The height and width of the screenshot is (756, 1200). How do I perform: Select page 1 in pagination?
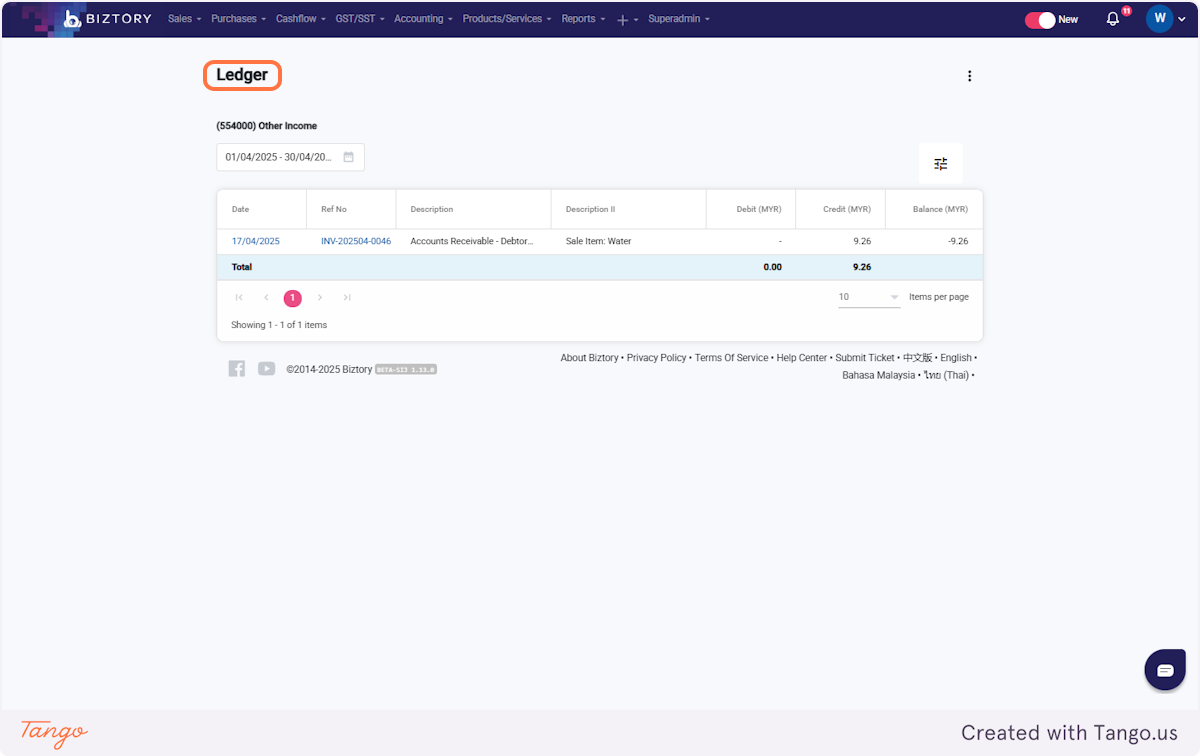pyautogui.click(x=293, y=298)
